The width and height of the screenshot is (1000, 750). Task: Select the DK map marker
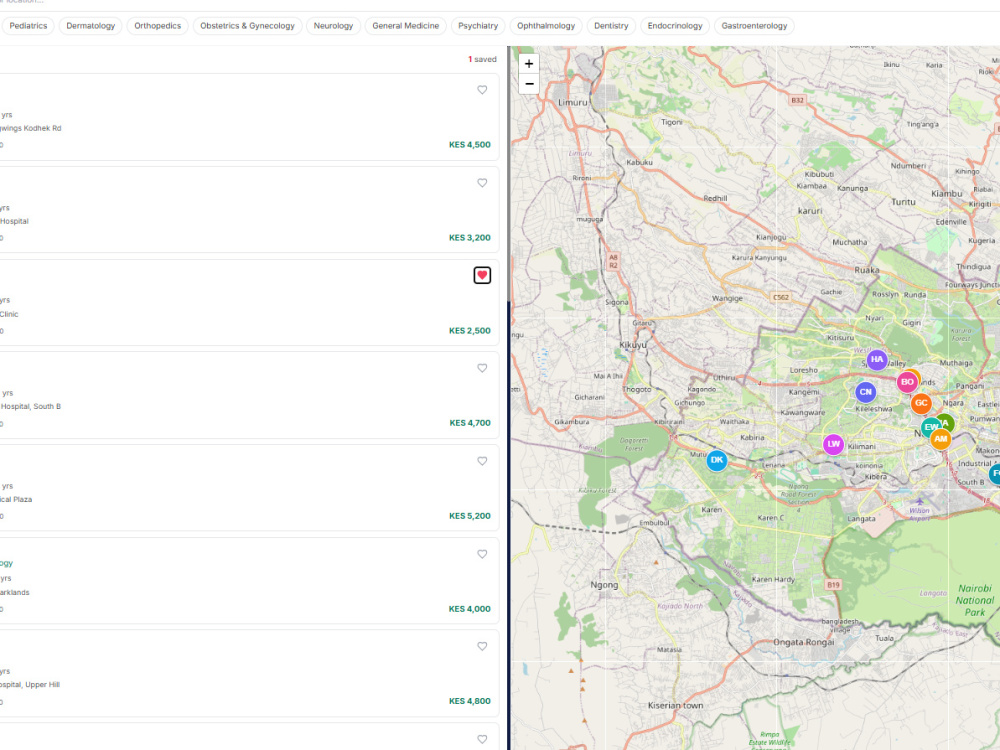tap(717, 460)
